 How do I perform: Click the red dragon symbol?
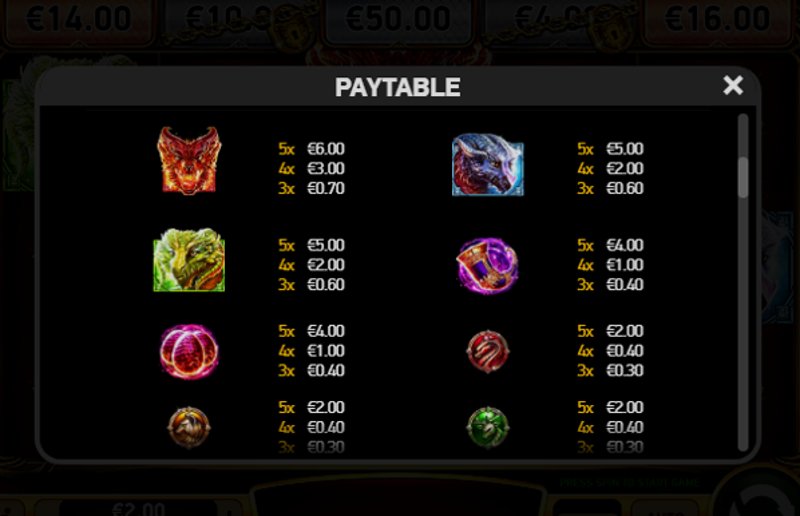pos(189,160)
